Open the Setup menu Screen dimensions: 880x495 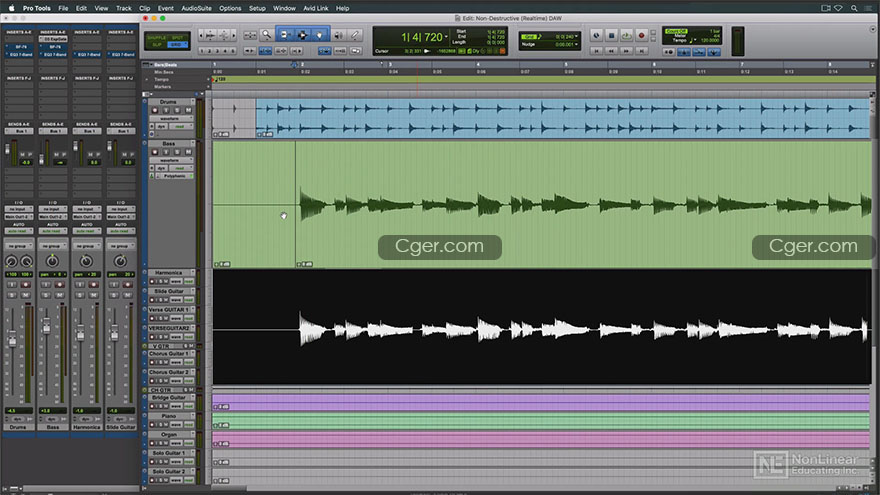(x=257, y=8)
